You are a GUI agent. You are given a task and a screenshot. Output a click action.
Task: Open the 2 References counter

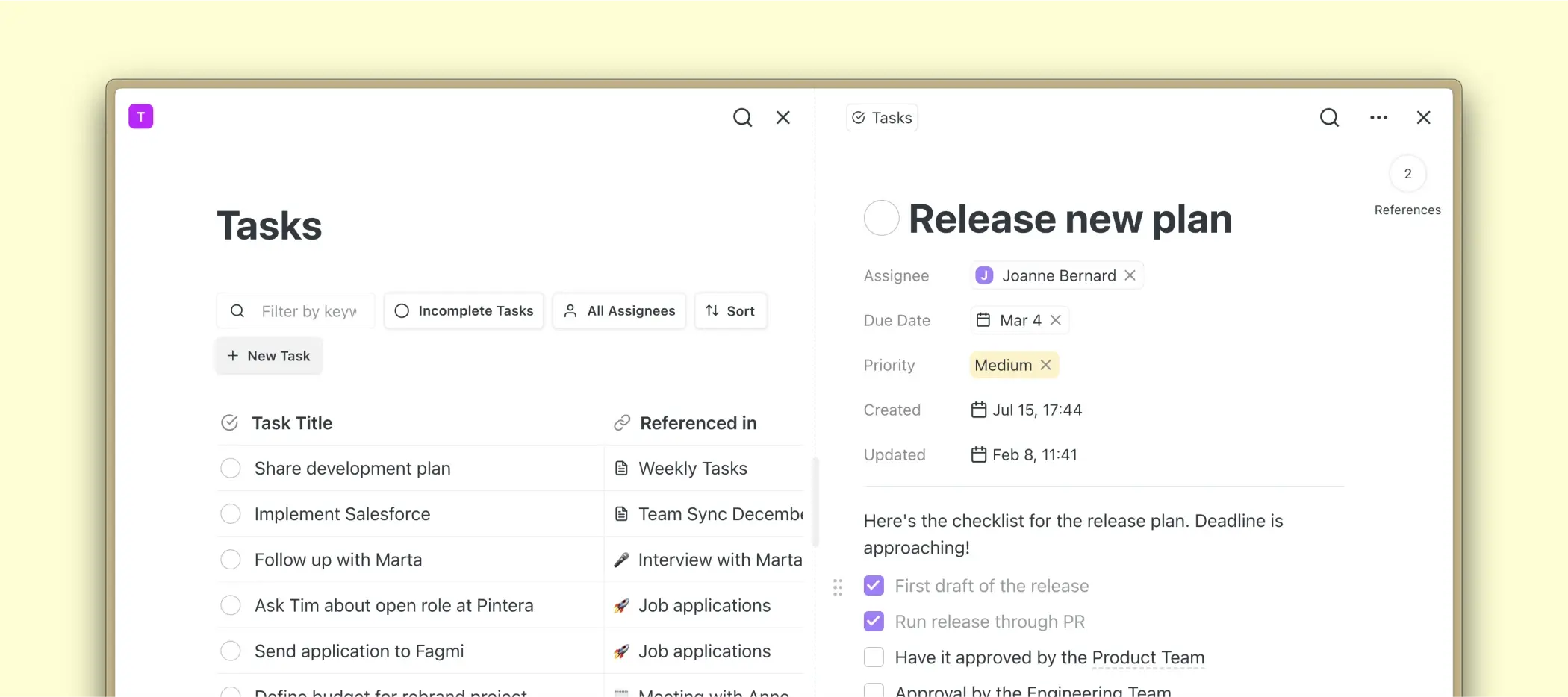[1407, 174]
